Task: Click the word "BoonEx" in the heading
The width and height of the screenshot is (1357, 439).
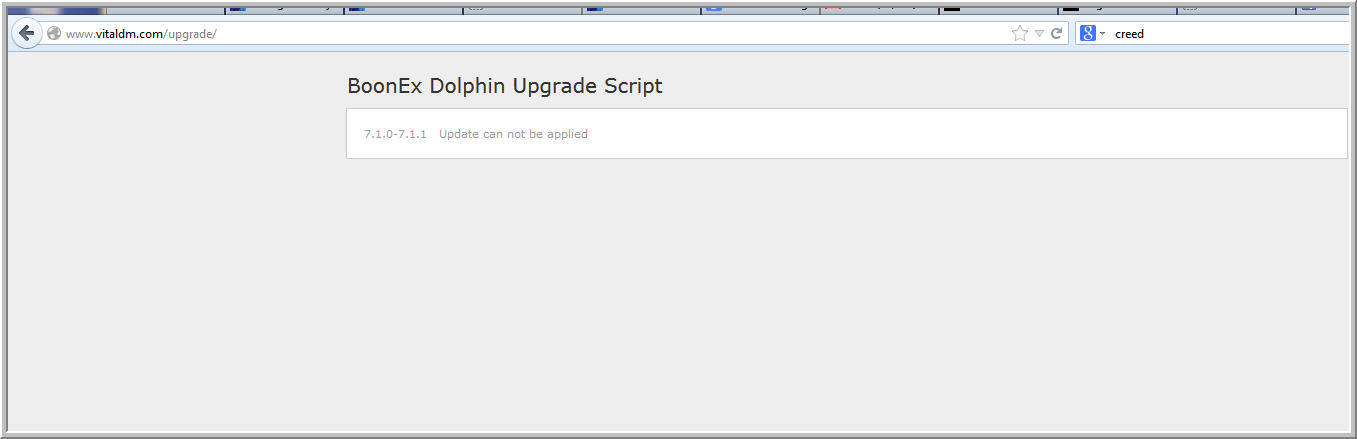Action: coord(385,86)
